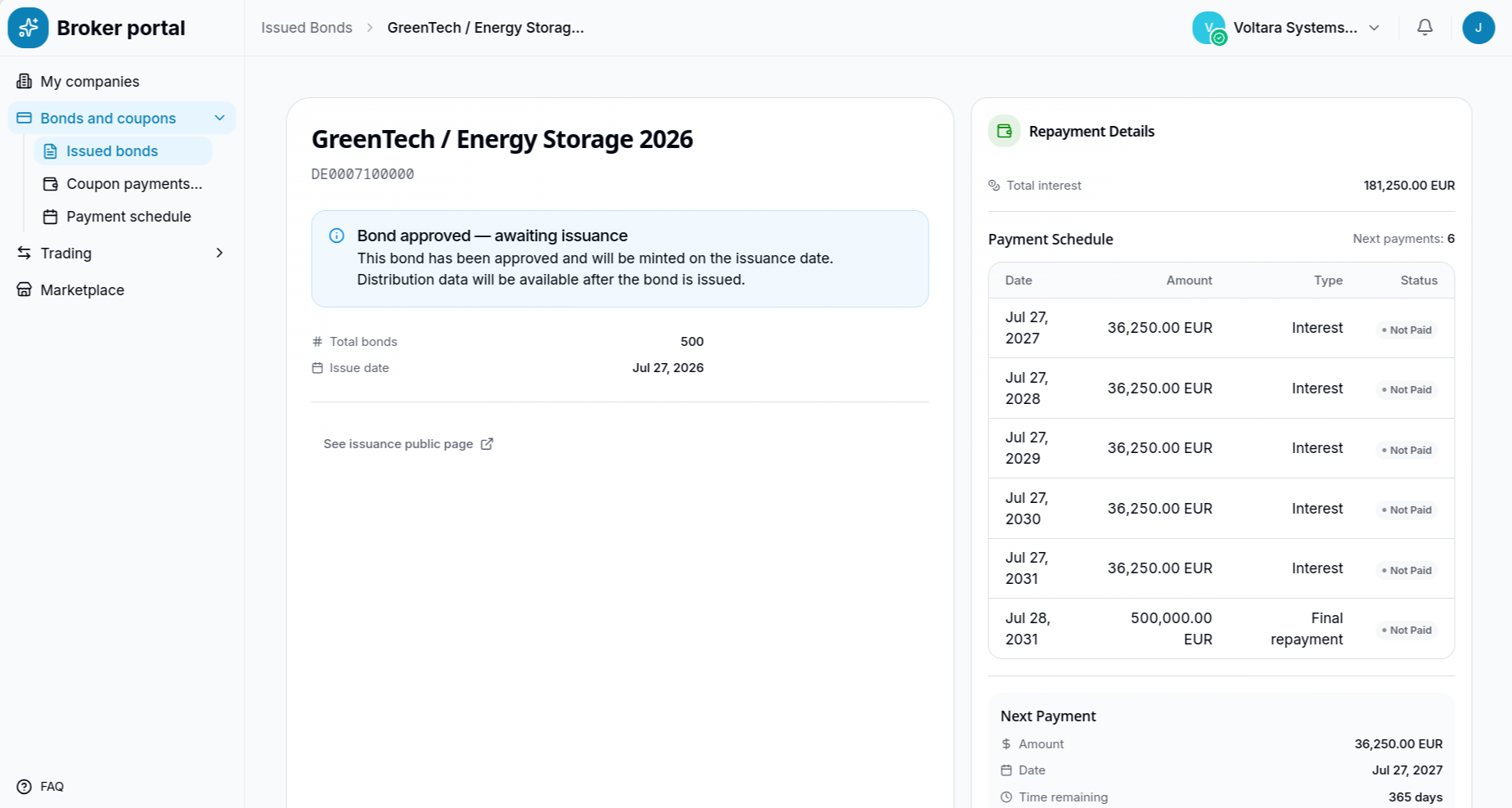Click the Next Payment amount 36,250.00 EUR
The height and width of the screenshot is (808, 1512).
click(x=1398, y=744)
